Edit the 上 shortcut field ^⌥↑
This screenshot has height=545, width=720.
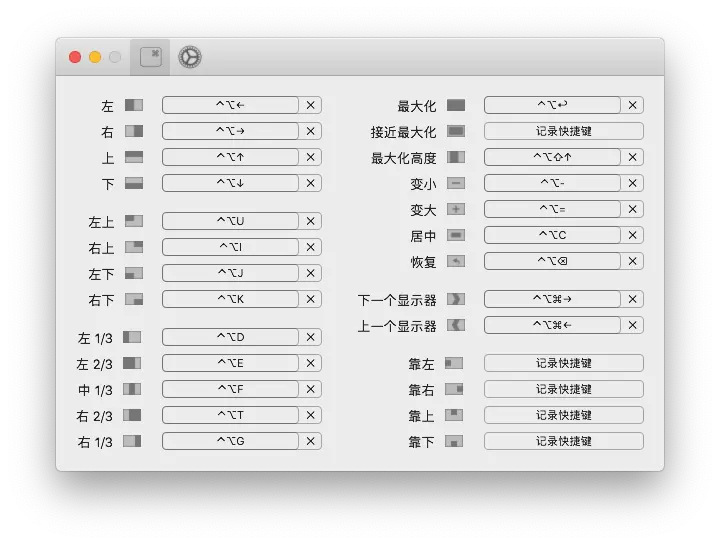(230, 157)
